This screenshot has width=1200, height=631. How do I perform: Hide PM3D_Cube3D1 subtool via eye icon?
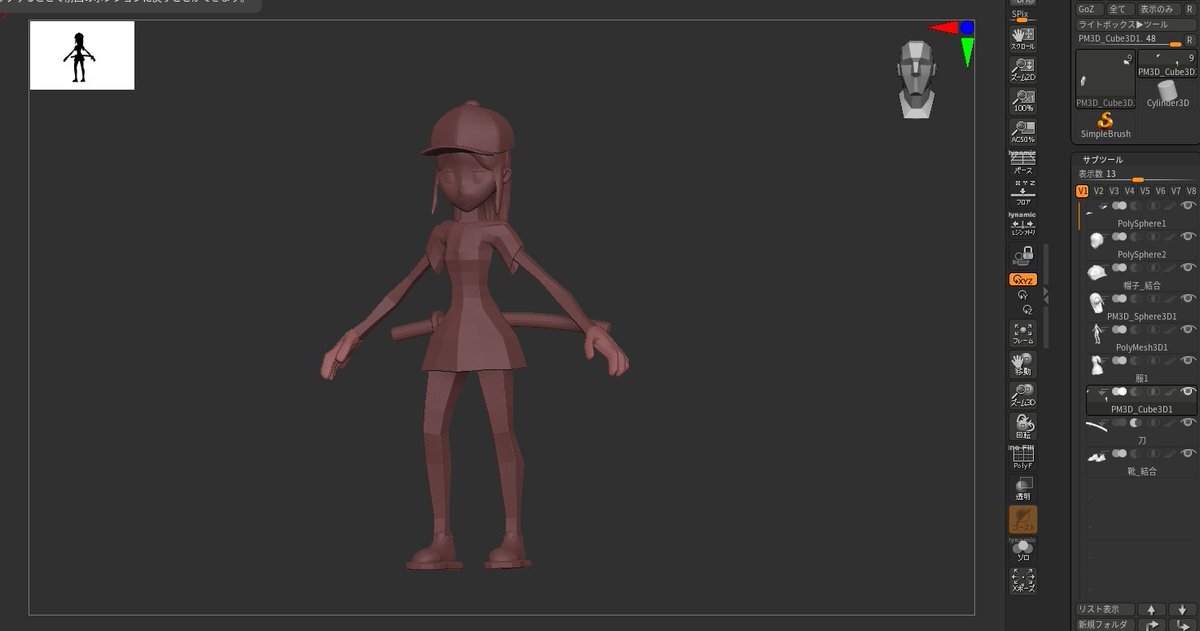(1188, 391)
